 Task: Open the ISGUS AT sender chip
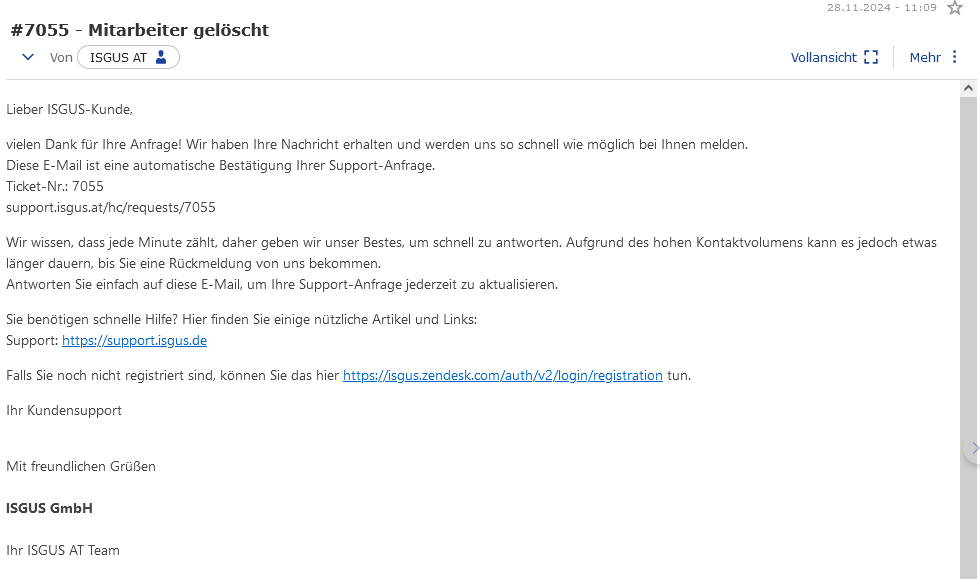click(128, 58)
